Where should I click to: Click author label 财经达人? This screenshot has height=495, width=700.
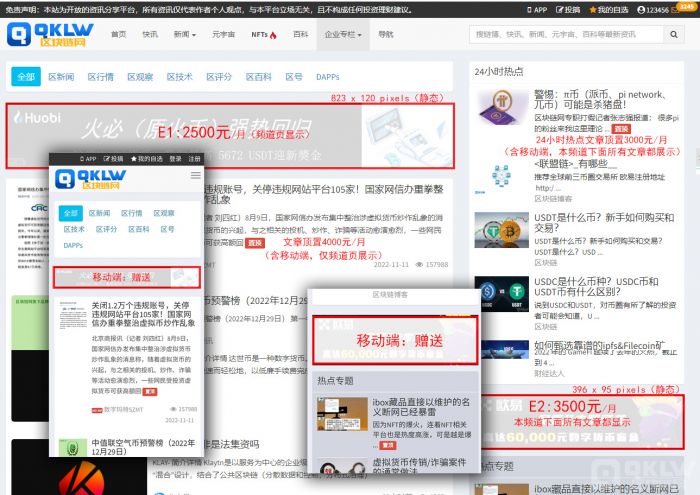pos(549,373)
